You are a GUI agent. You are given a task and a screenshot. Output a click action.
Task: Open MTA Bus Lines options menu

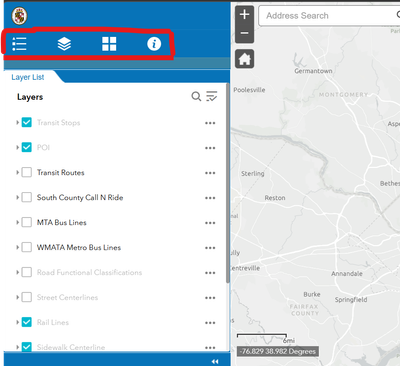pyautogui.click(x=210, y=223)
